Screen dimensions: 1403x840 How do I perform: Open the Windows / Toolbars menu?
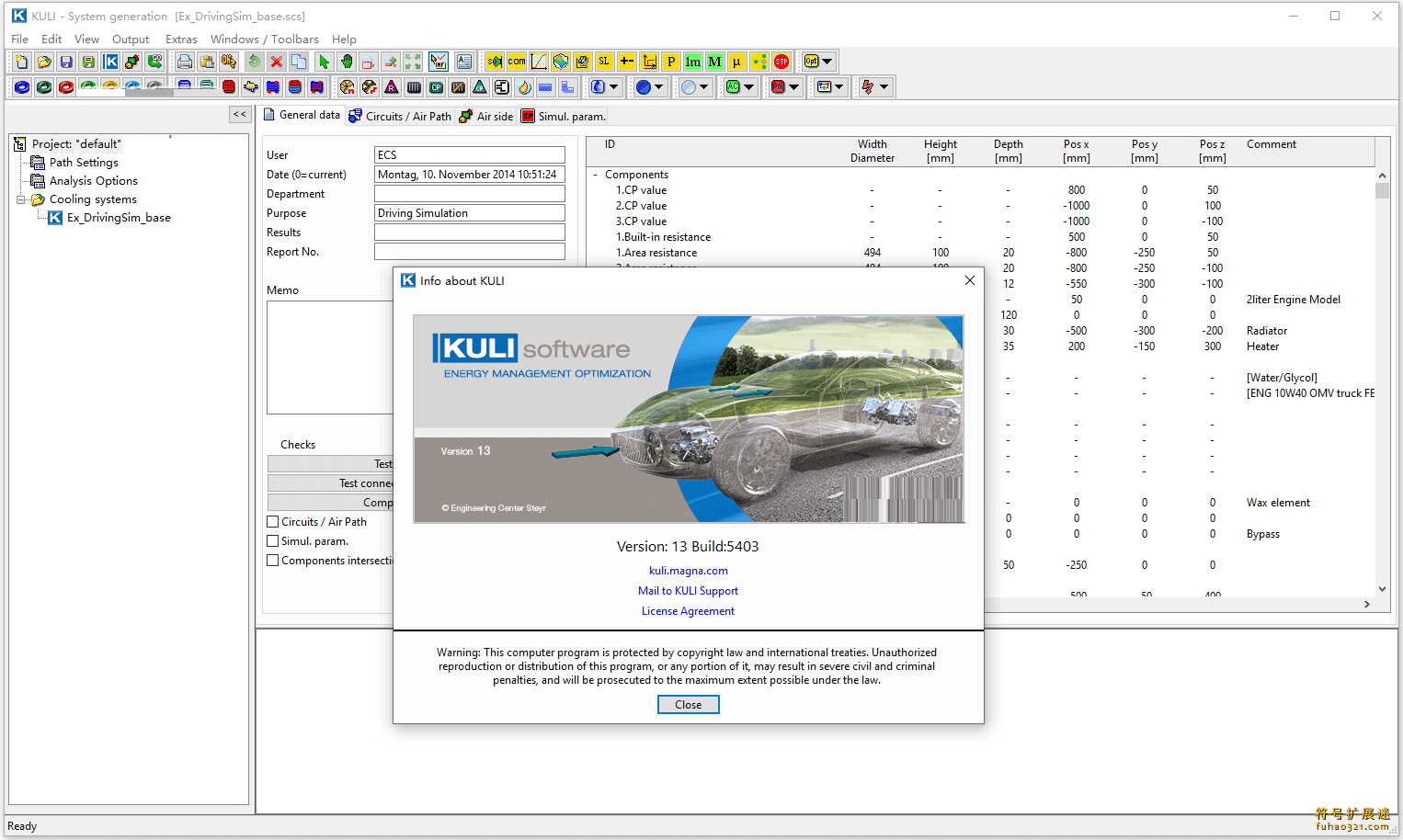(265, 40)
